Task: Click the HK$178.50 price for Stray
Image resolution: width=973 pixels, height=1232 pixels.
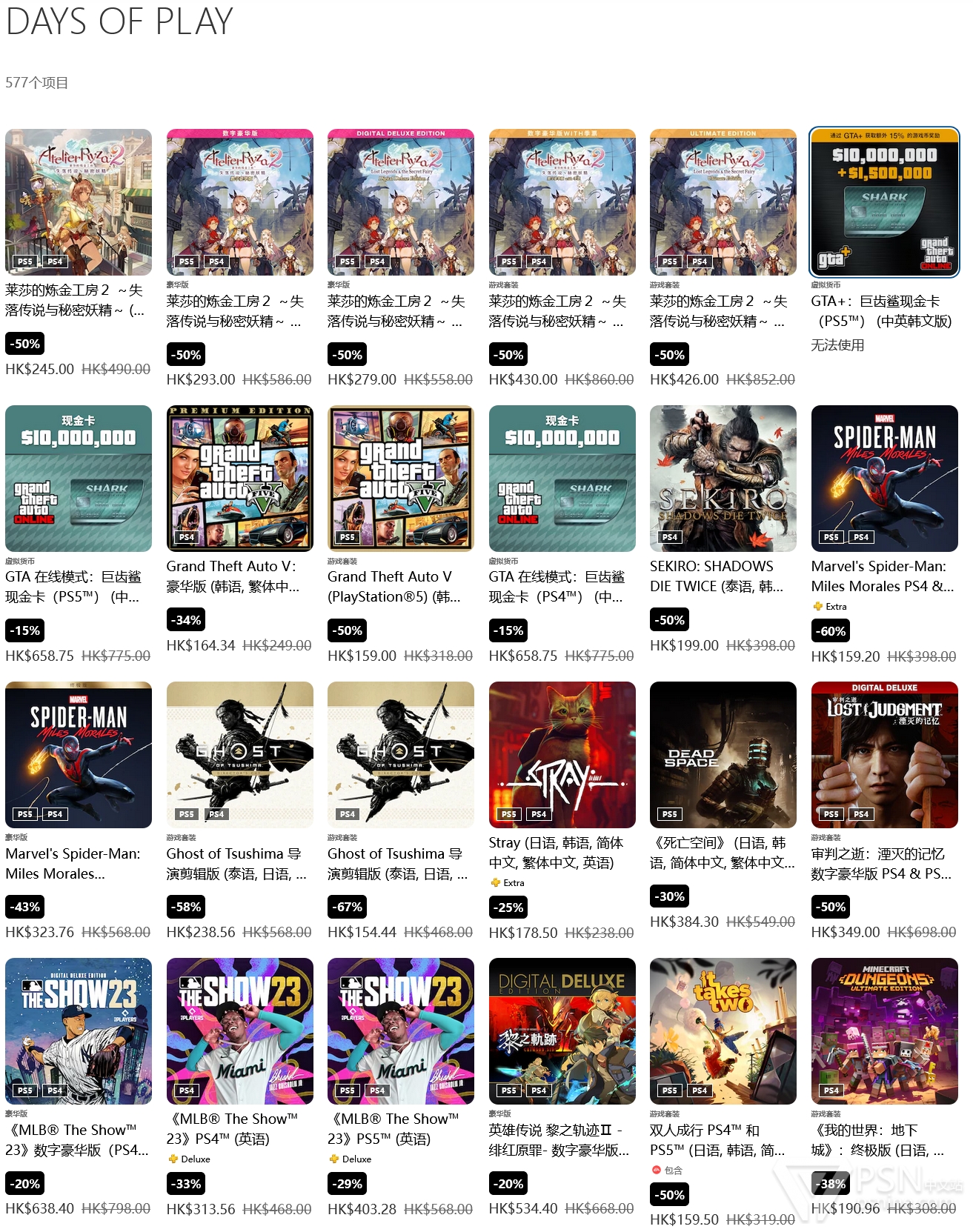Action: pos(523,933)
